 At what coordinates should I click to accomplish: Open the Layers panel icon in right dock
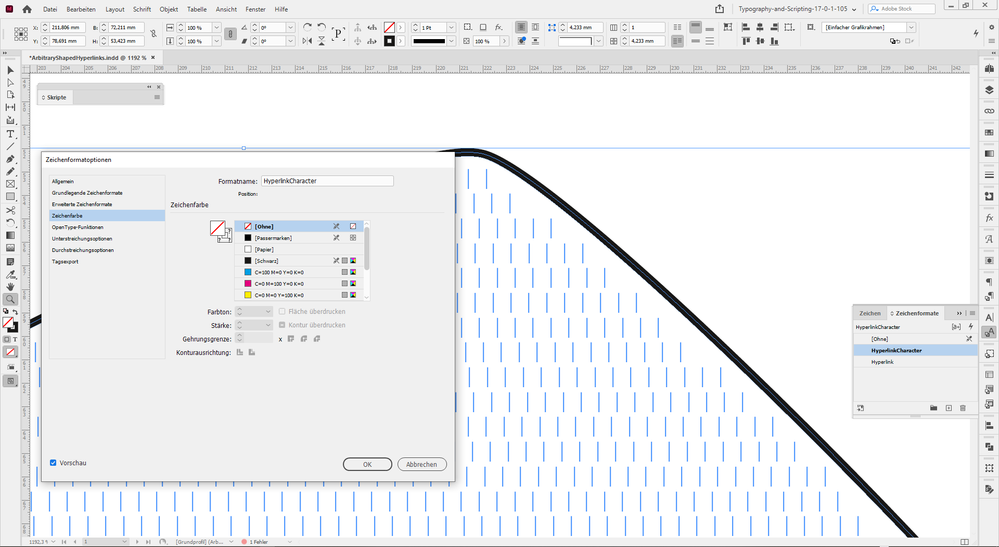click(x=989, y=90)
